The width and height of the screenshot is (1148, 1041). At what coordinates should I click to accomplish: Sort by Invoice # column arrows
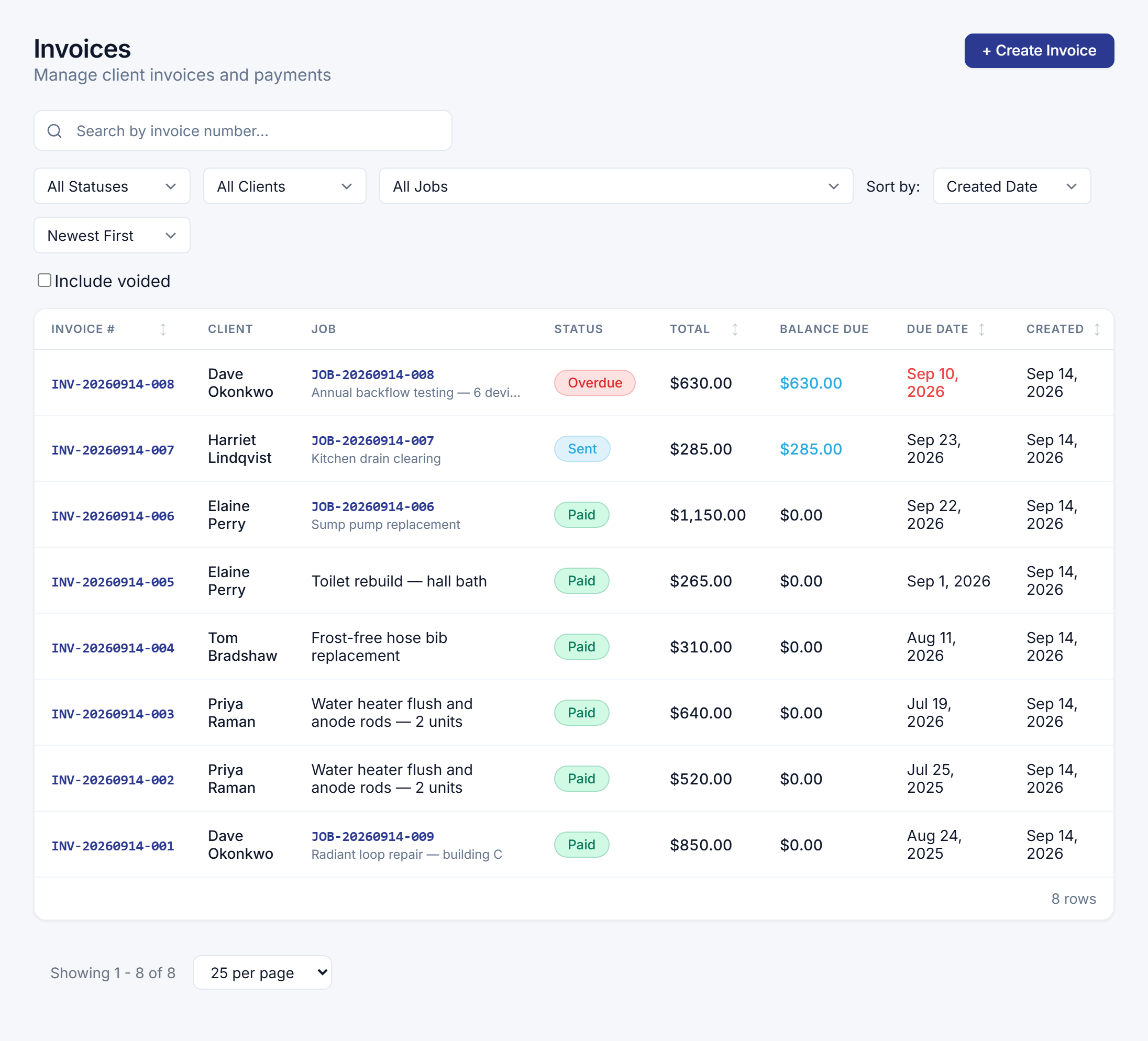click(x=163, y=329)
